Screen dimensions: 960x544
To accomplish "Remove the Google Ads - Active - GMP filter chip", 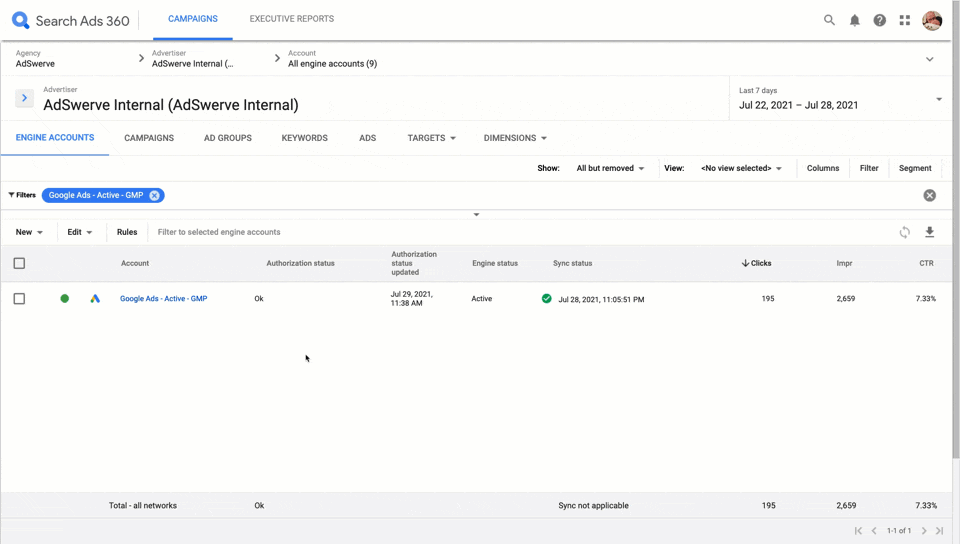I will click(x=154, y=195).
